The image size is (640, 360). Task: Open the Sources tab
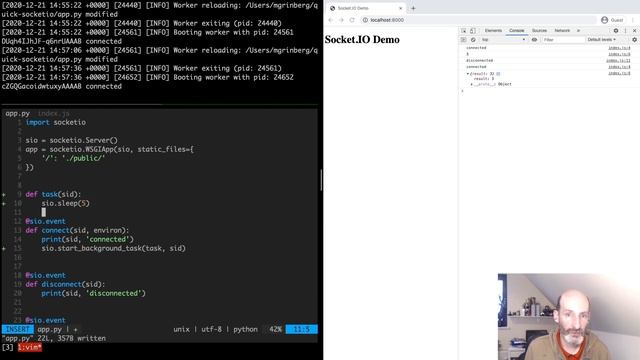click(539, 31)
